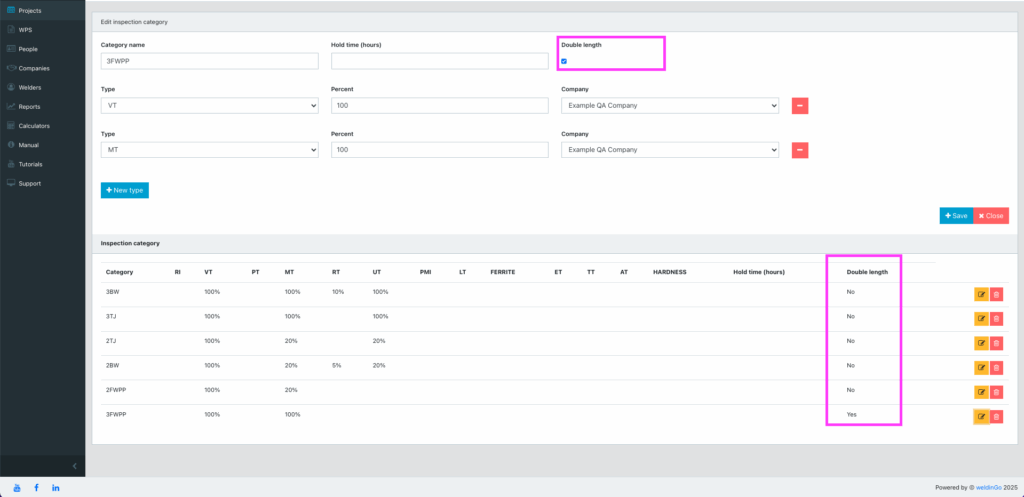Edit the 3TJ category

(981, 319)
